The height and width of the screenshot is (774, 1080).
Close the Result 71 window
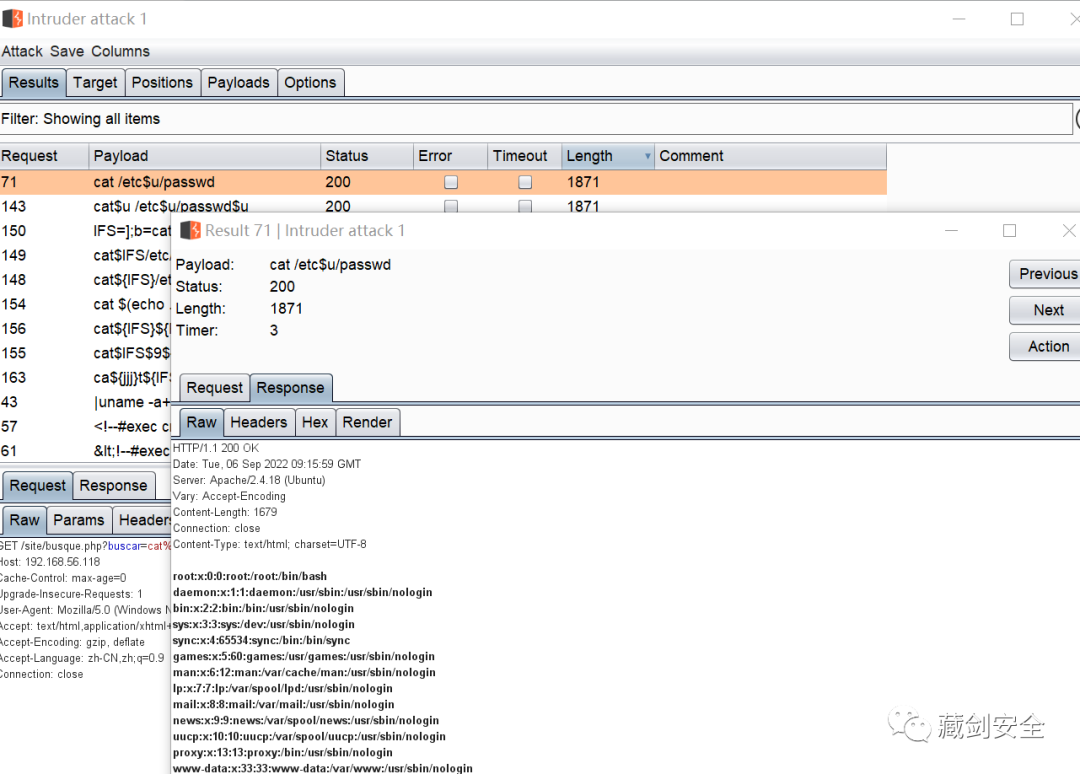tap(1069, 230)
